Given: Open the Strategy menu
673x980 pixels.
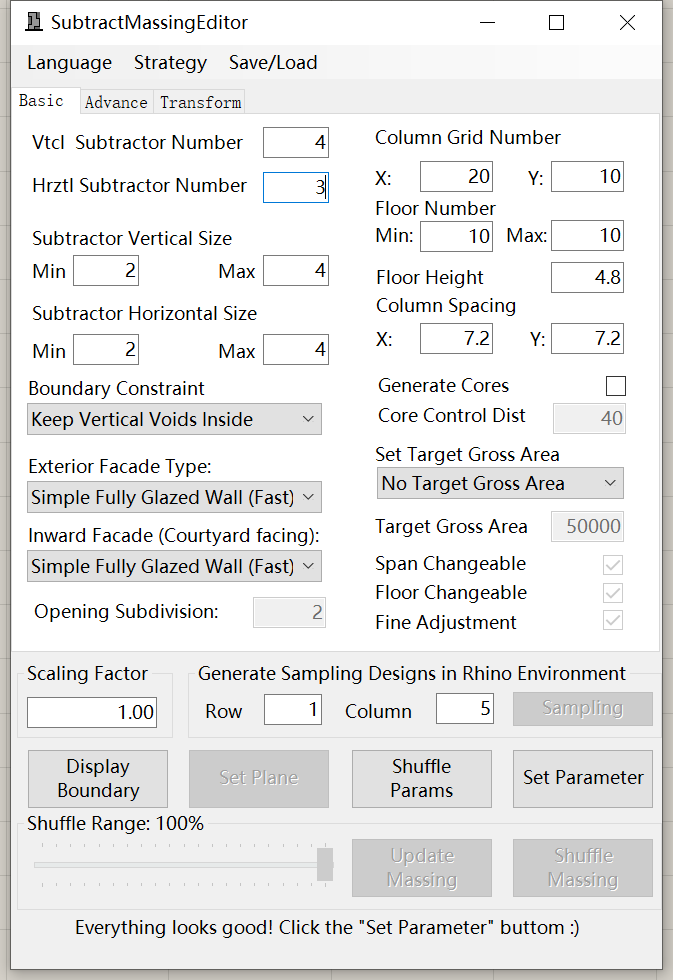Looking at the screenshot, I should point(170,62).
